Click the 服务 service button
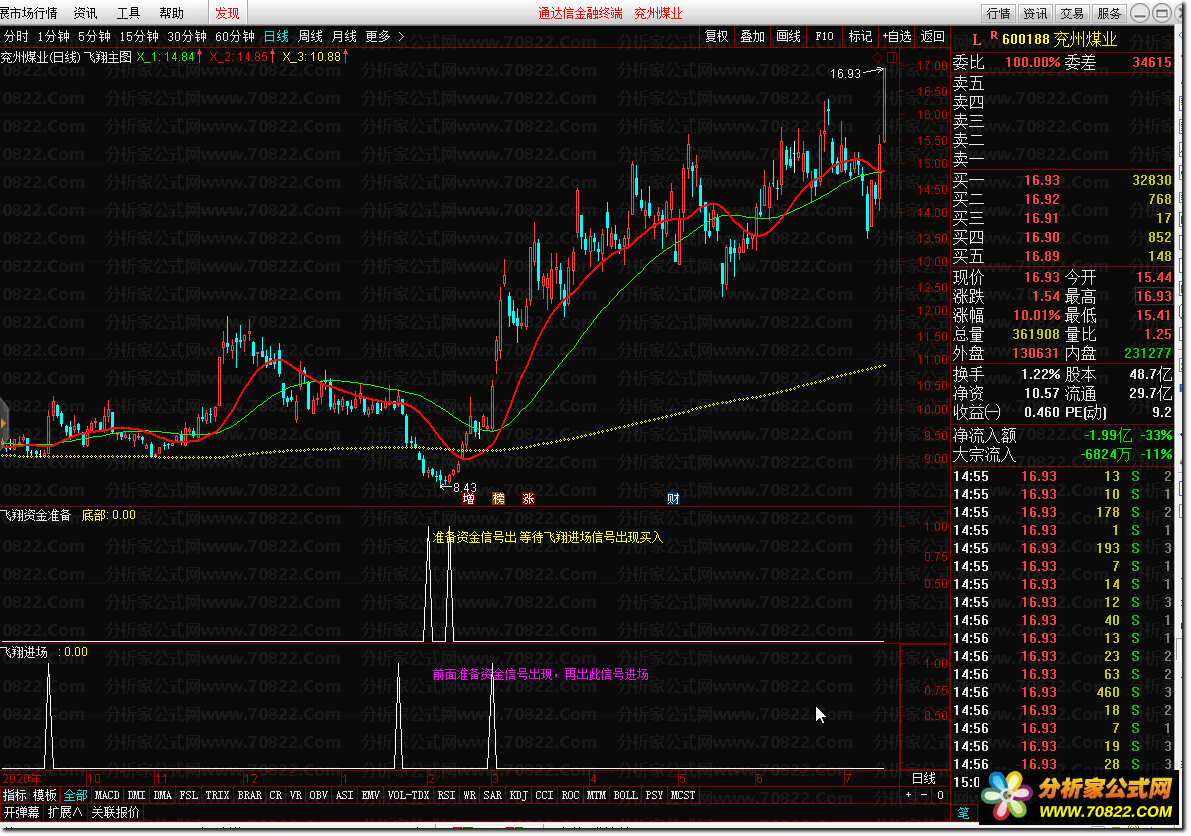1191x836 pixels. click(1109, 13)
